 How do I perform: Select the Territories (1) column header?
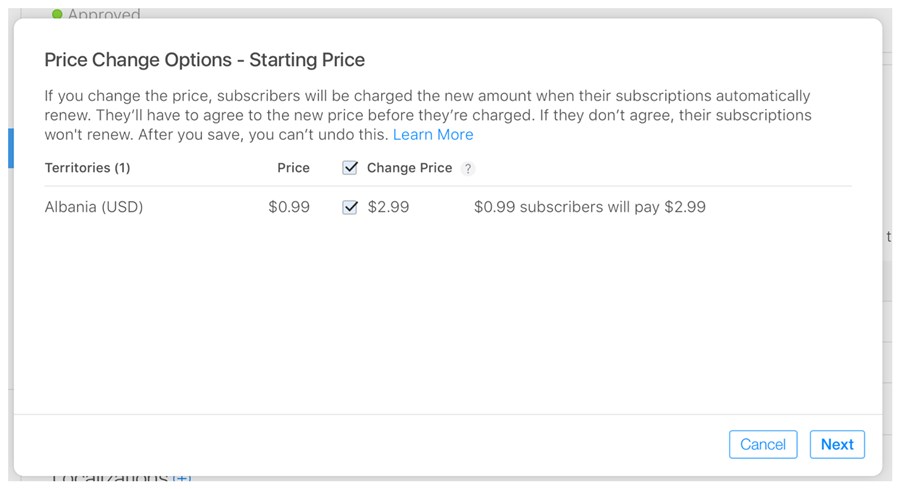[87, 168]
